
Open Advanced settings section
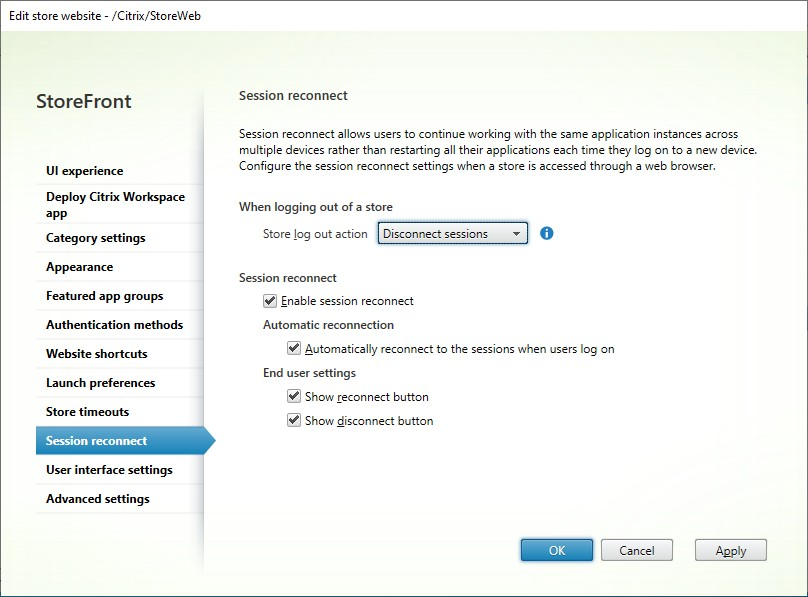pyautogui.click(x=98, y=499)
